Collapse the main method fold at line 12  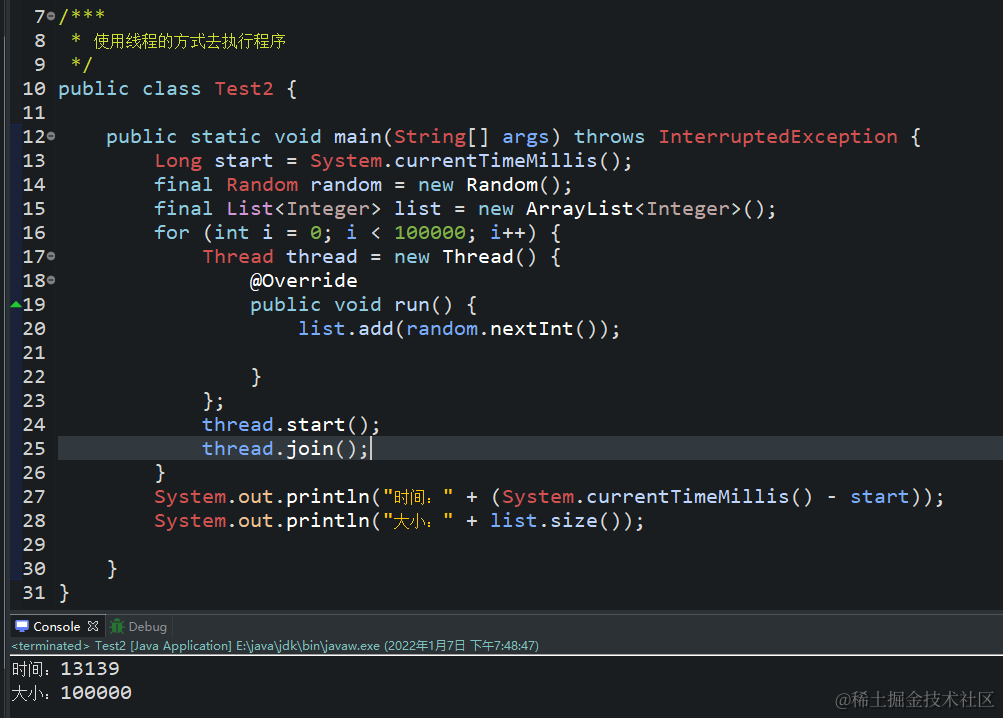(51, 136)
